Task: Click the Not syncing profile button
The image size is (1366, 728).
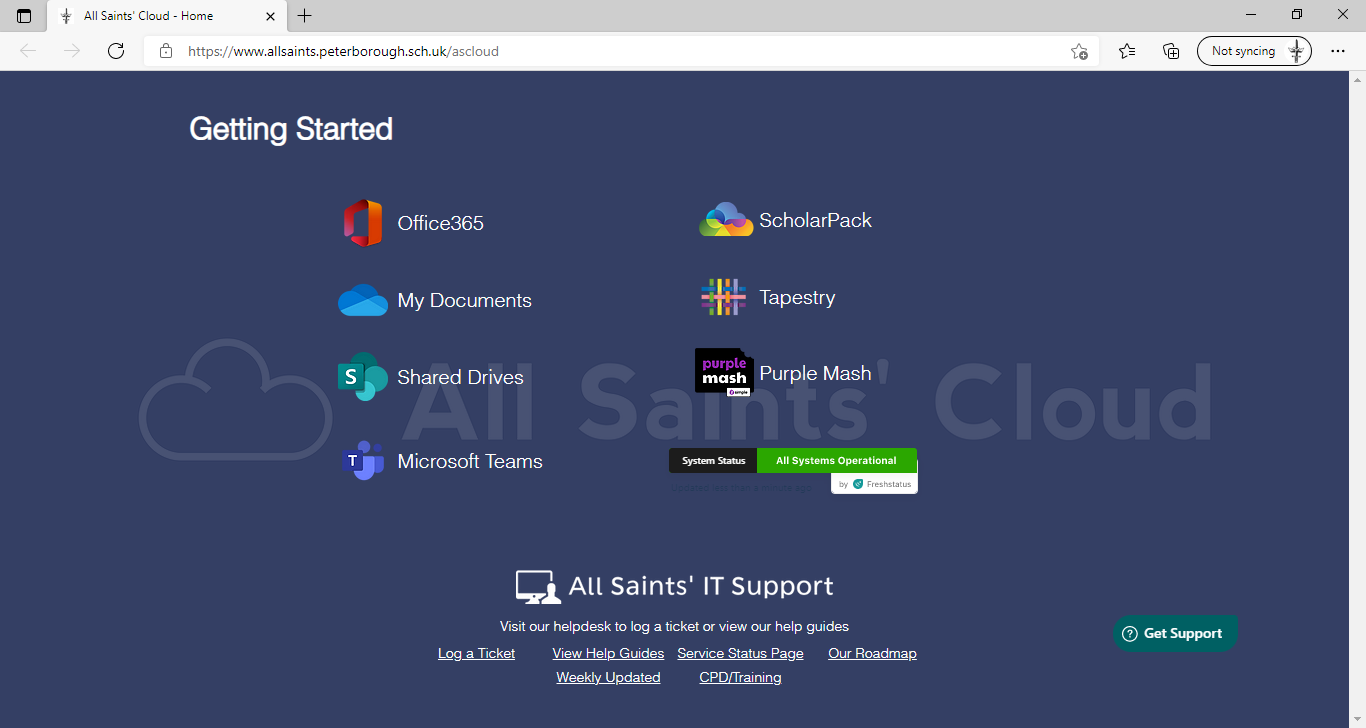Action: click(1254, 51)
